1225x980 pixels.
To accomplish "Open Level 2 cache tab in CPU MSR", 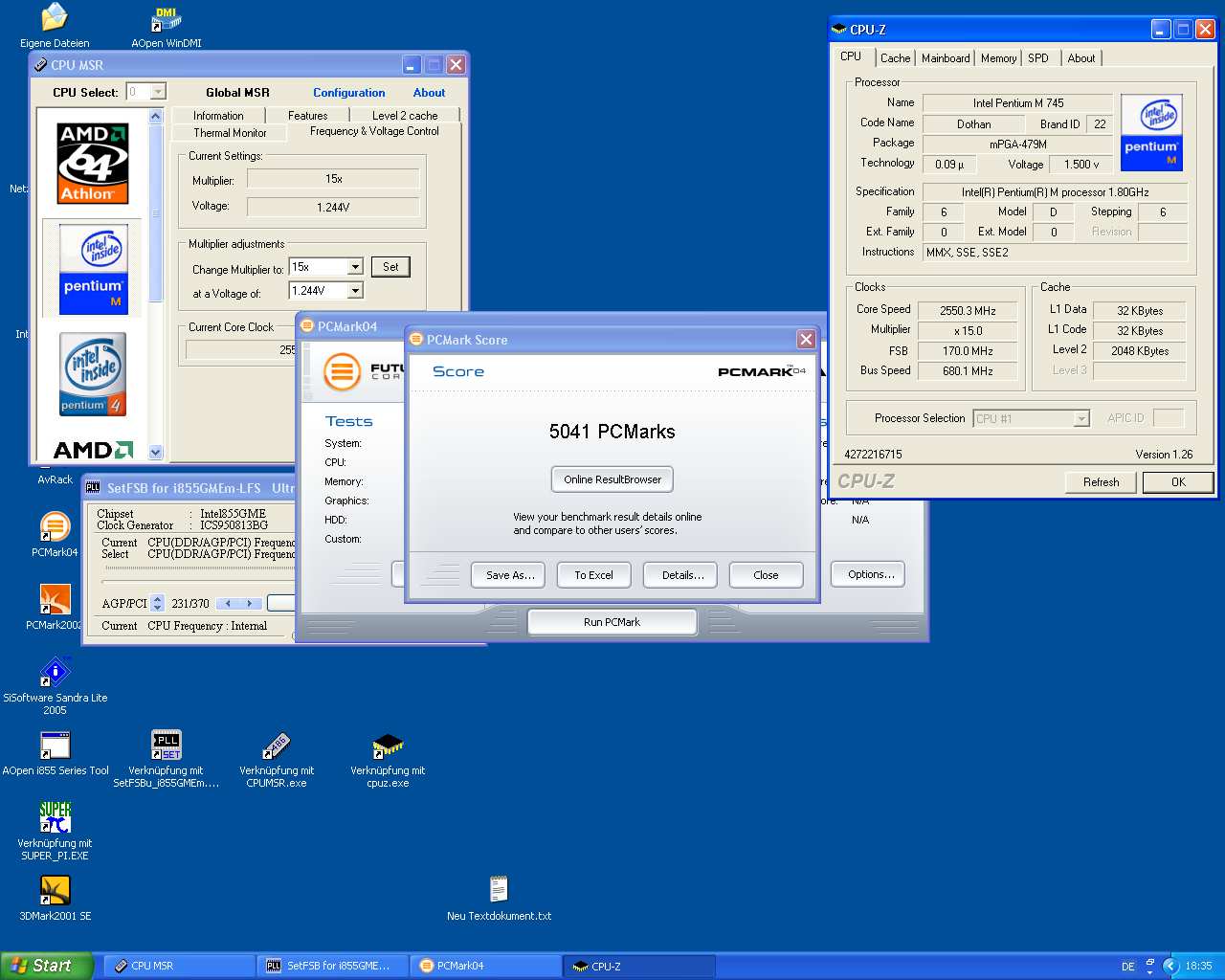I will [405, 116].
